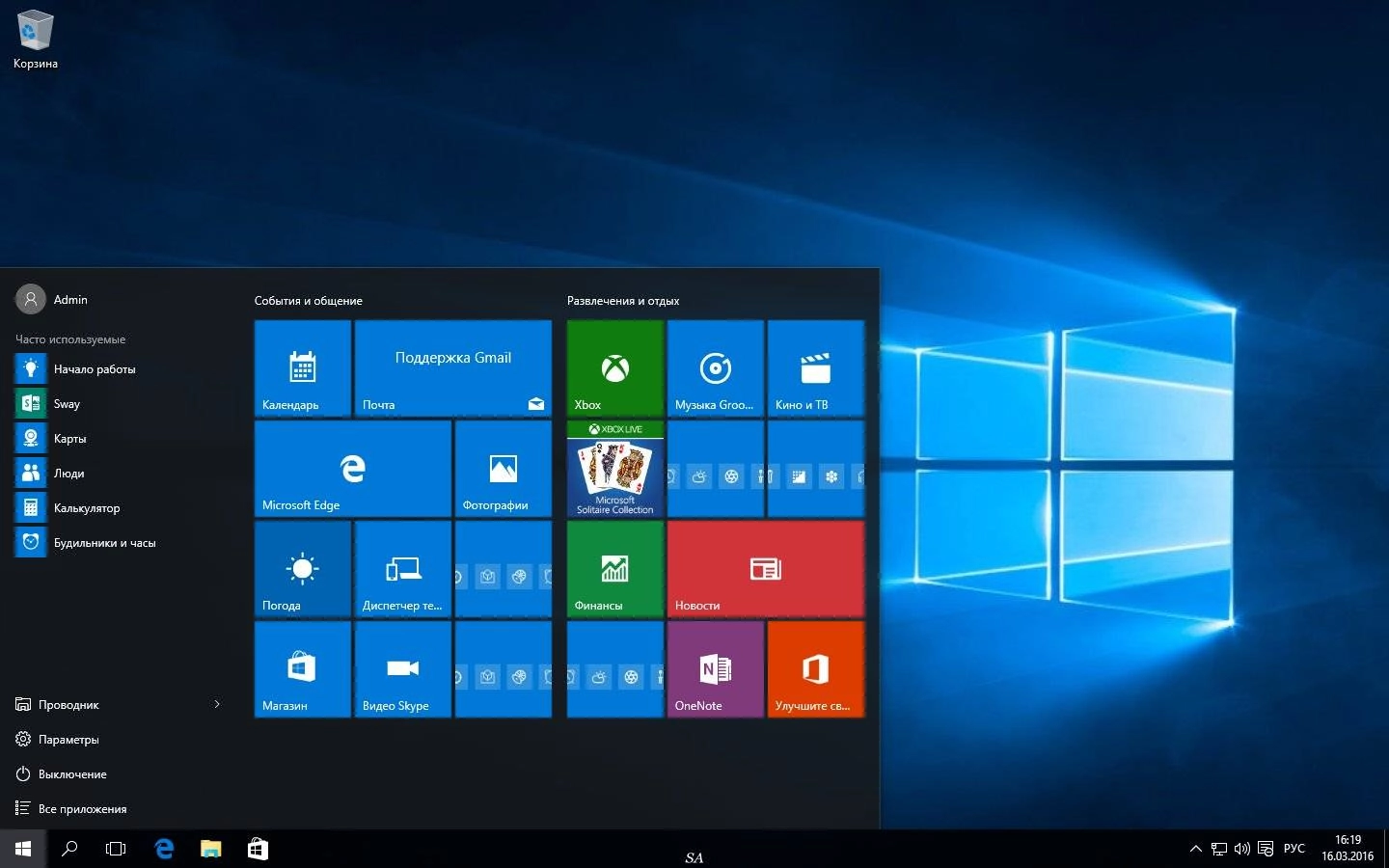Click the Развлечения и отдых group header
The image size is (1389, 868).
pyautogui.click(x=623, y=301)
